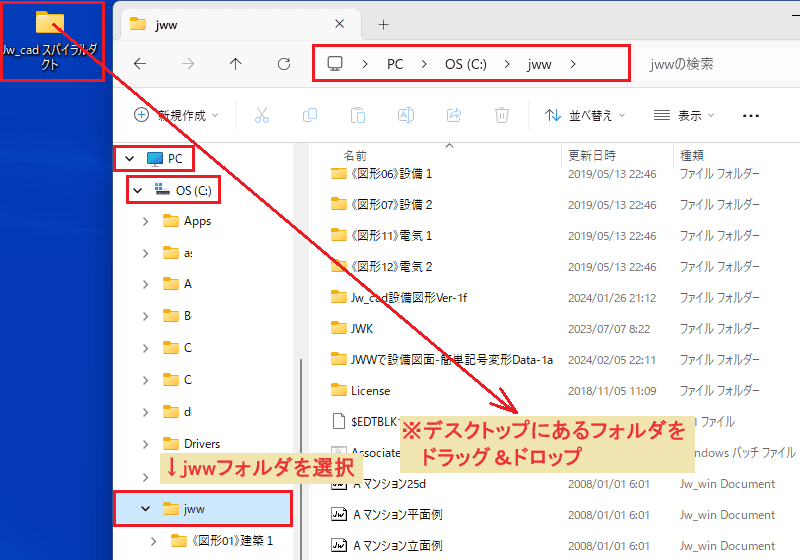This screenshot has width=800, height=560.
Task: Select the Jw_cad スパイラルダクト desktop folder
Action: 49,41
